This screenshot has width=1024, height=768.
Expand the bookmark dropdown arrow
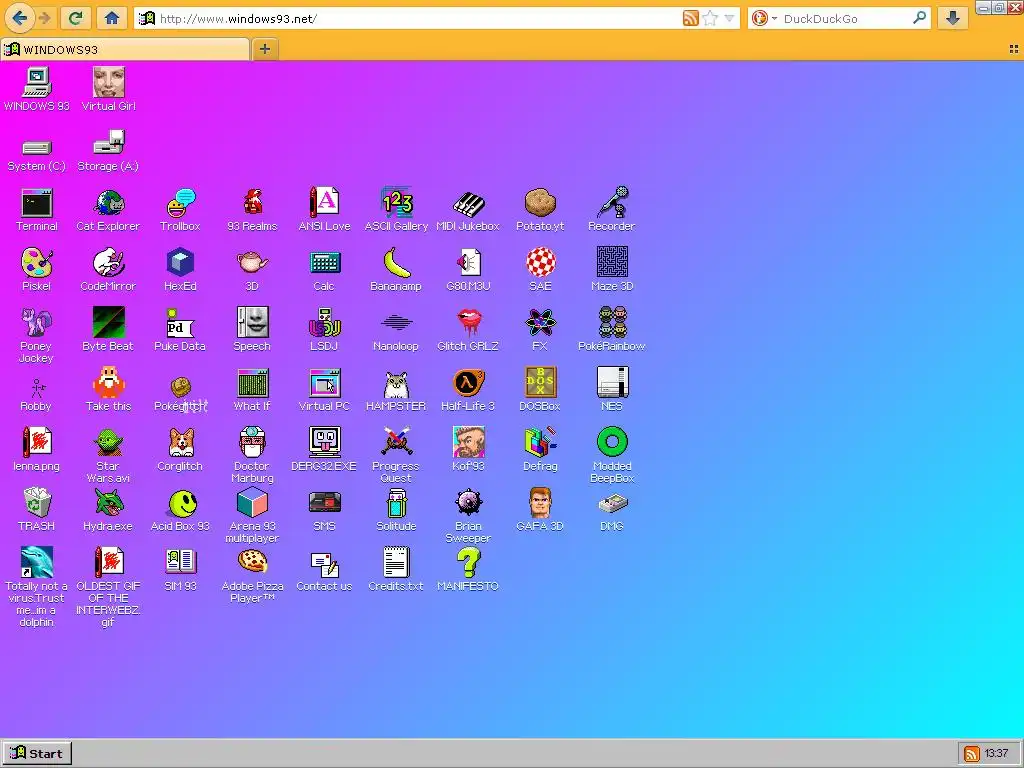[x=729, y=18]
